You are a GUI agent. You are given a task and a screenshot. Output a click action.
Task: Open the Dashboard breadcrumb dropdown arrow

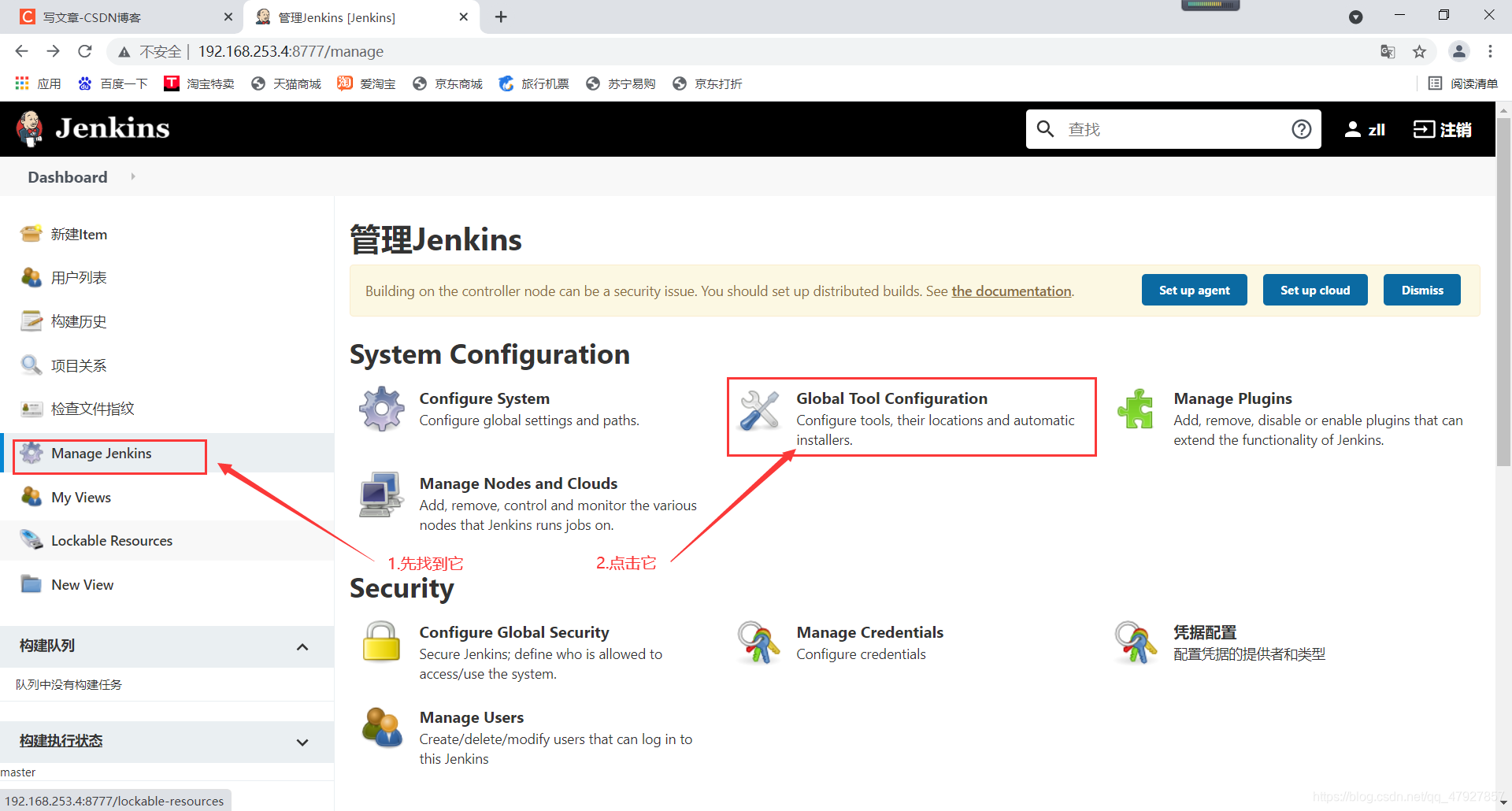pyautogui.click(x=133, y=177)
